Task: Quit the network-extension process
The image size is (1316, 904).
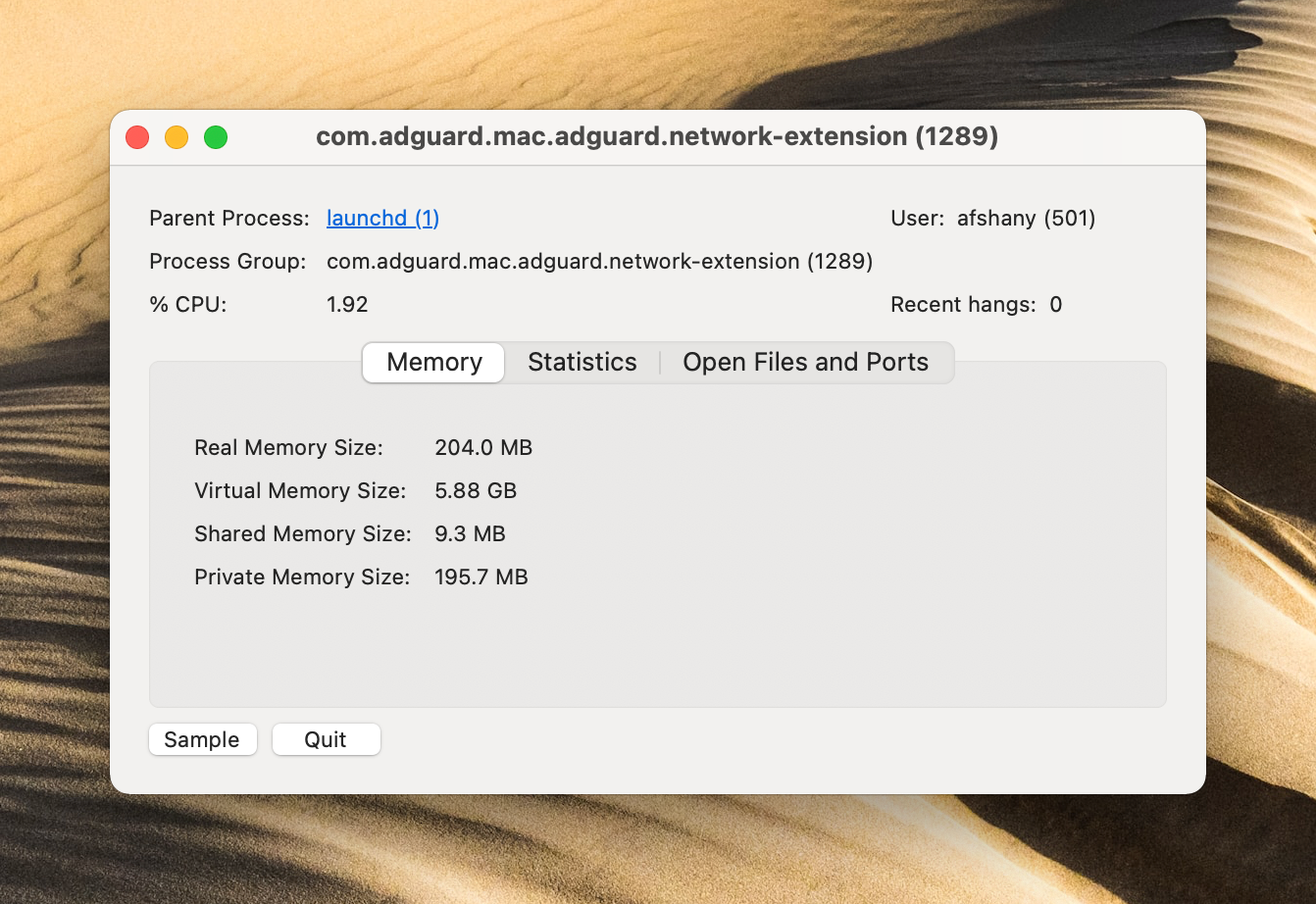Action: (x=326, y=739)
